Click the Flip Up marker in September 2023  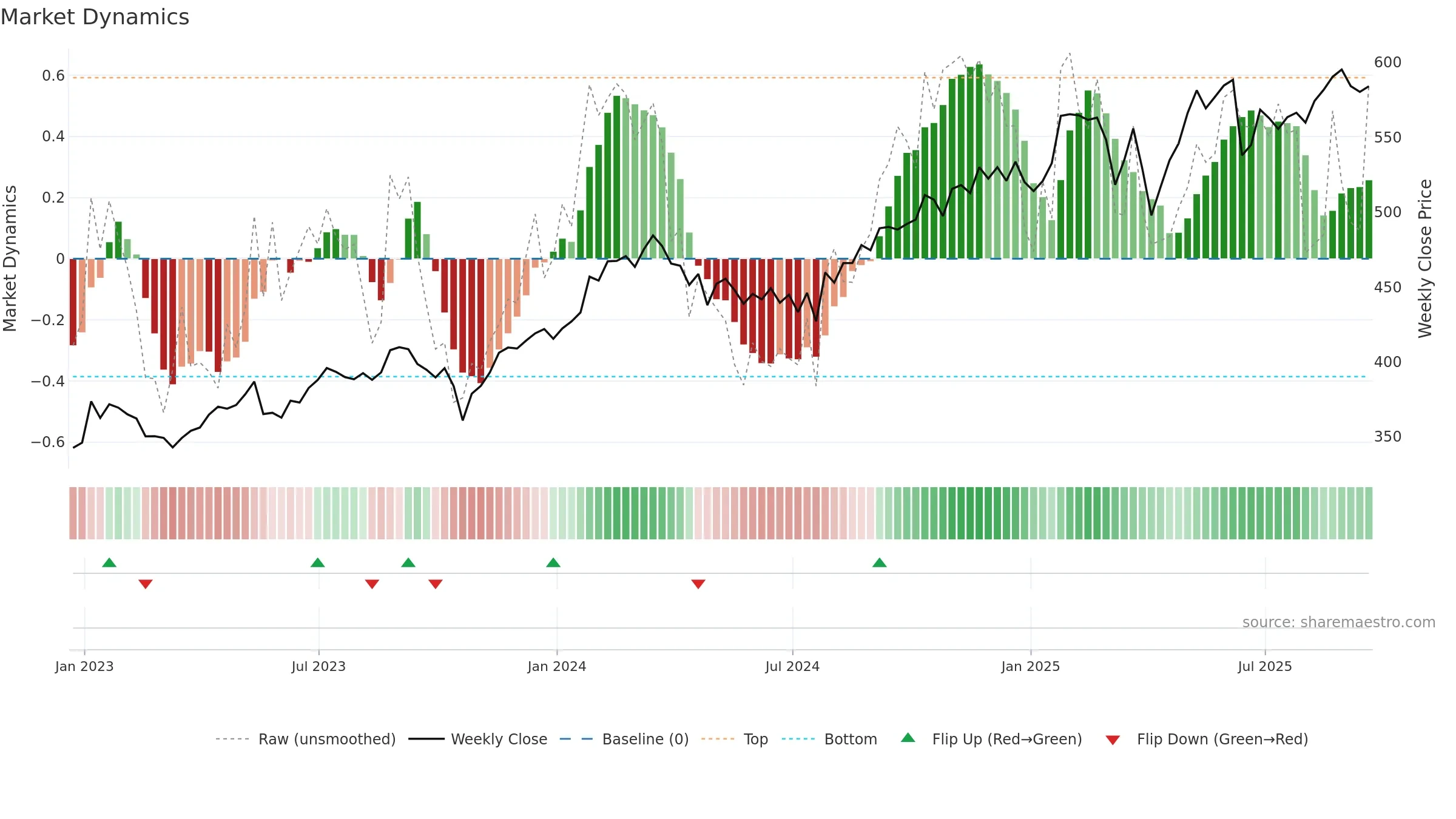tap(408, 562)
